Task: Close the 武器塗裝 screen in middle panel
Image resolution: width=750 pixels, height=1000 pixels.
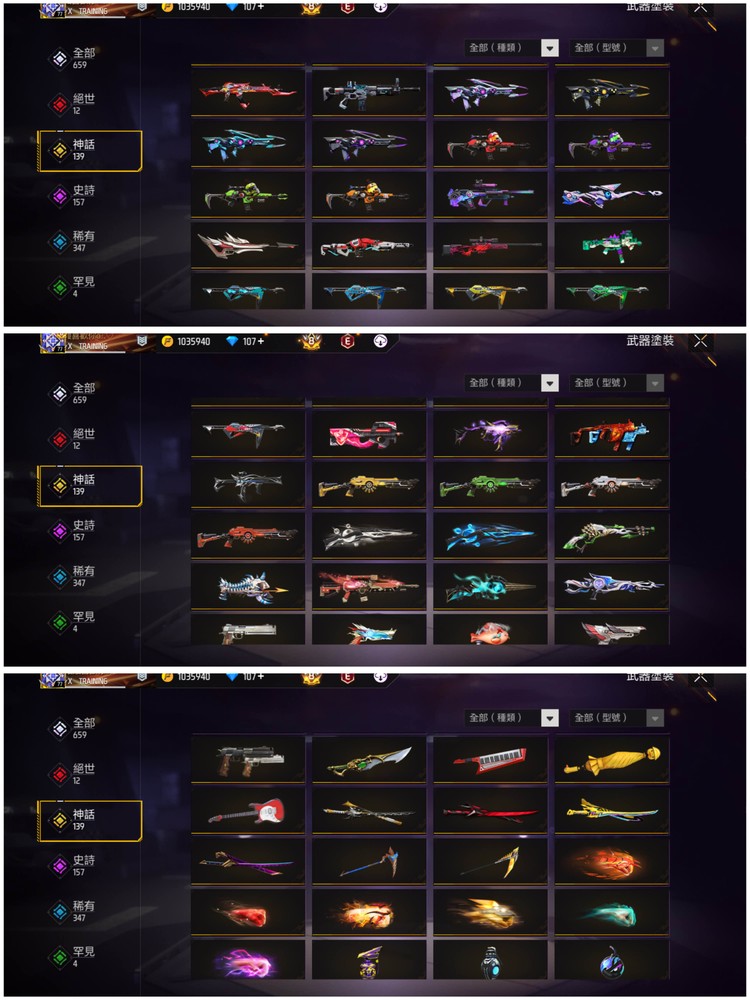Action: [700, 342]
